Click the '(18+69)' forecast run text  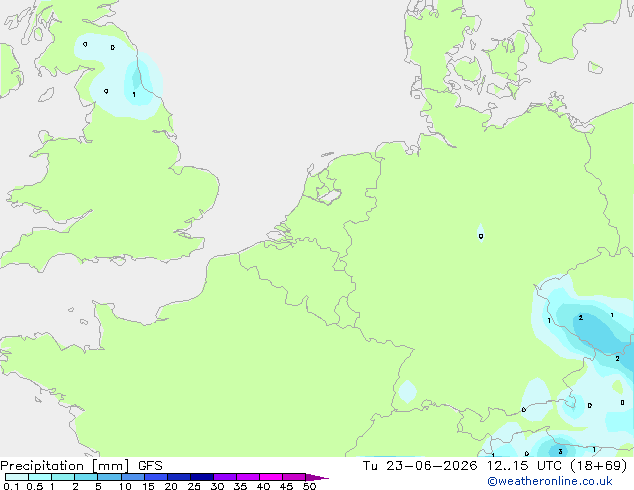[x=599, y=466]
